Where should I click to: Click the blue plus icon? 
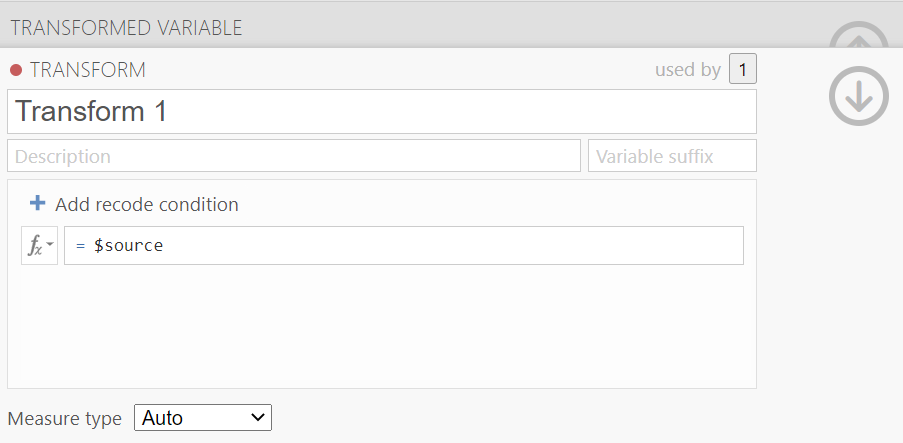(37, 203)
